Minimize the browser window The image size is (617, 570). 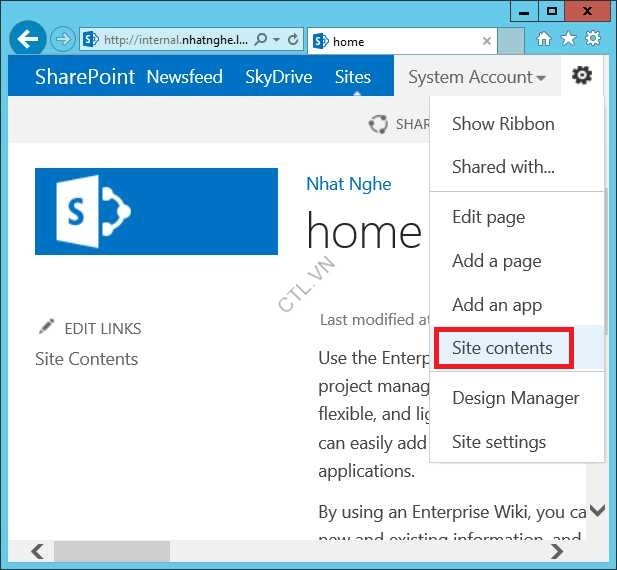point(524,11)
